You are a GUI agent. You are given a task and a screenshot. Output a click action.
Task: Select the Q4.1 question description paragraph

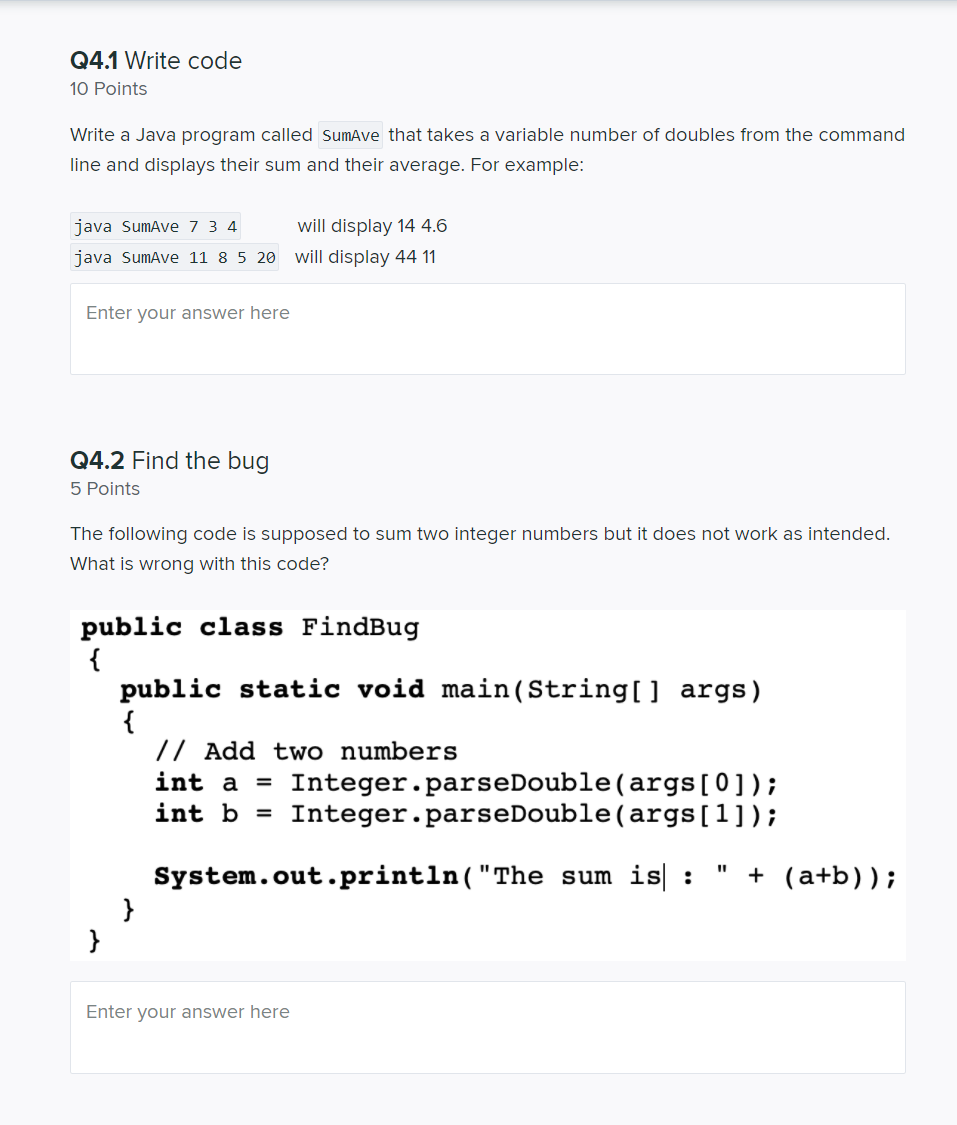point(487,150)
